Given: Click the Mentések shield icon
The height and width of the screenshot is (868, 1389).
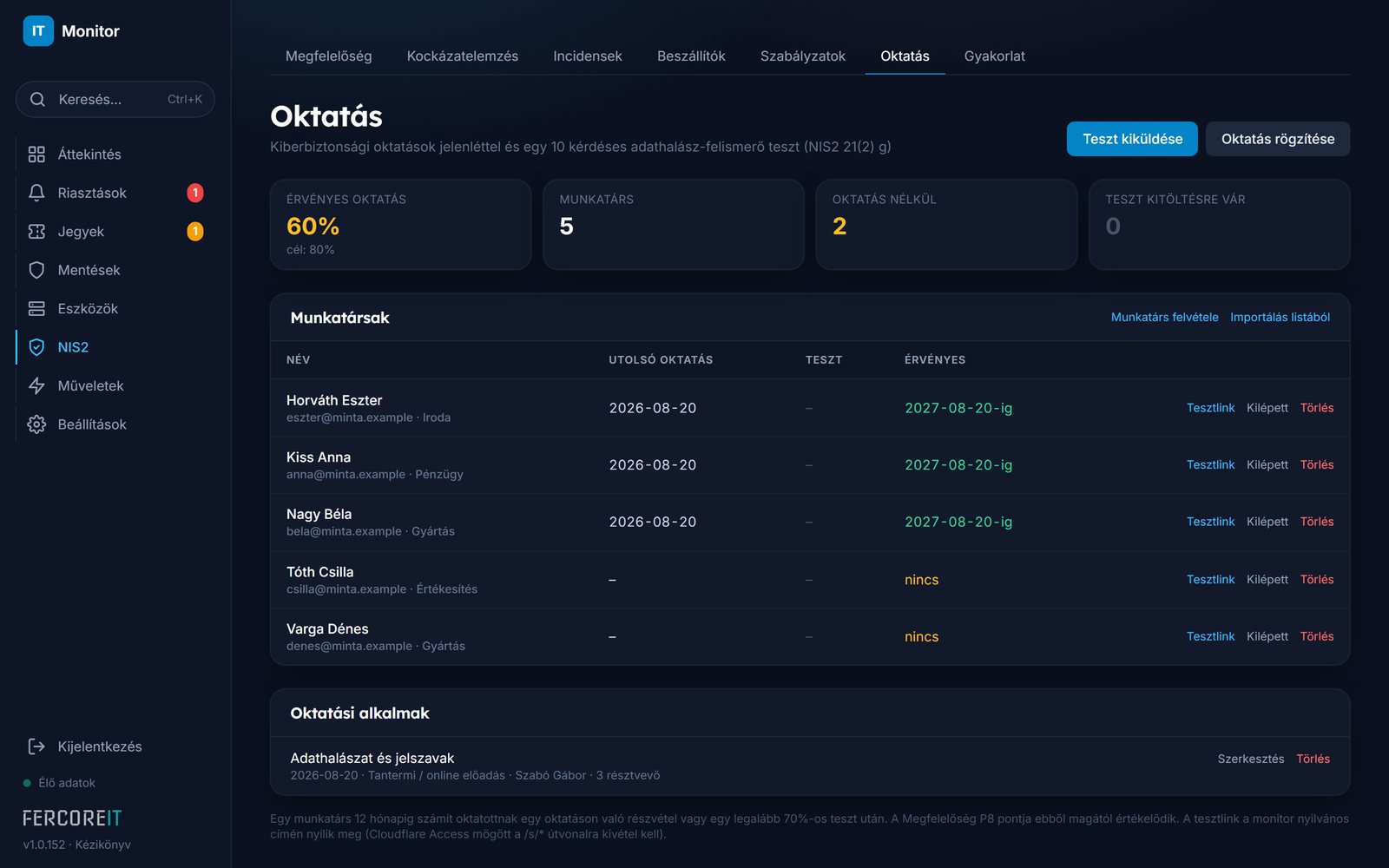Looking at the screenshot, I should (x=36, y=270).
